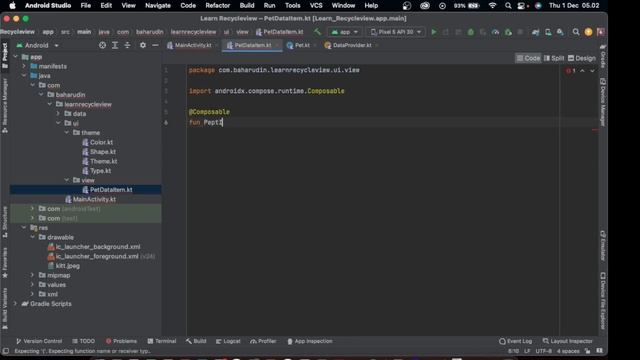Collapse the java folder
640x360 pixels.
coord(24,76)
